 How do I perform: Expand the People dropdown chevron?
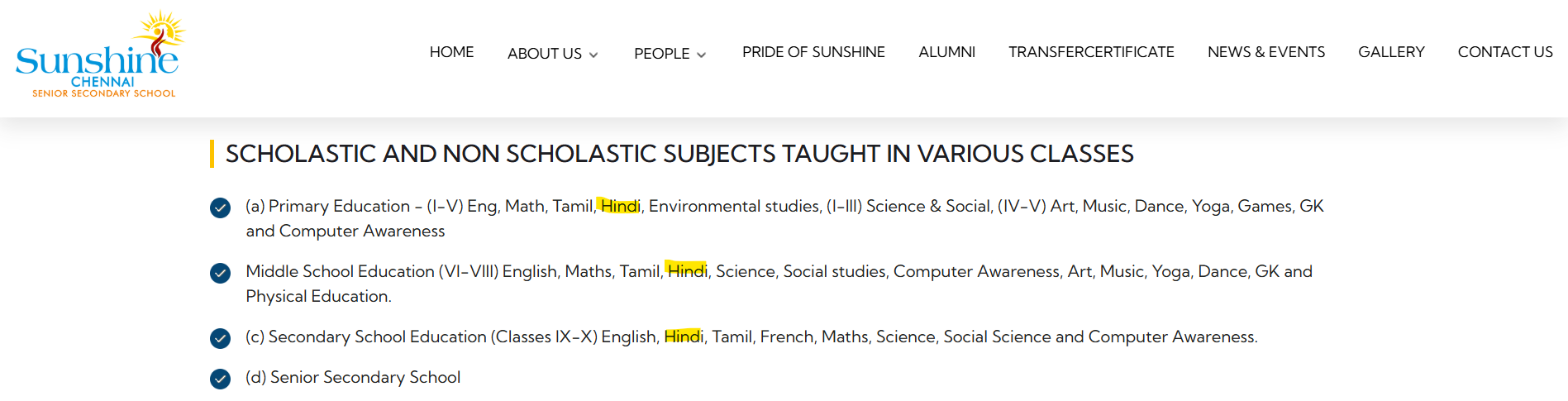tap(702, 55)
